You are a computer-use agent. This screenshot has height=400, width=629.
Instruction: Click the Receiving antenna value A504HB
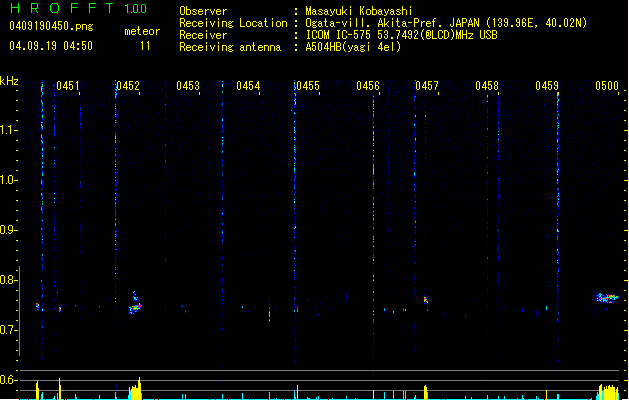pyautogui.click(x=353, y=47)
